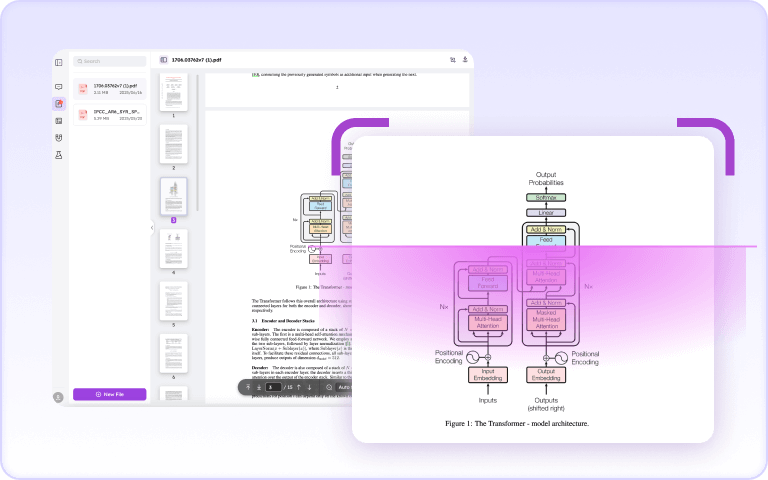
Task: Collapse the left sidebar panel icon
Action: [x=59, y=62]
